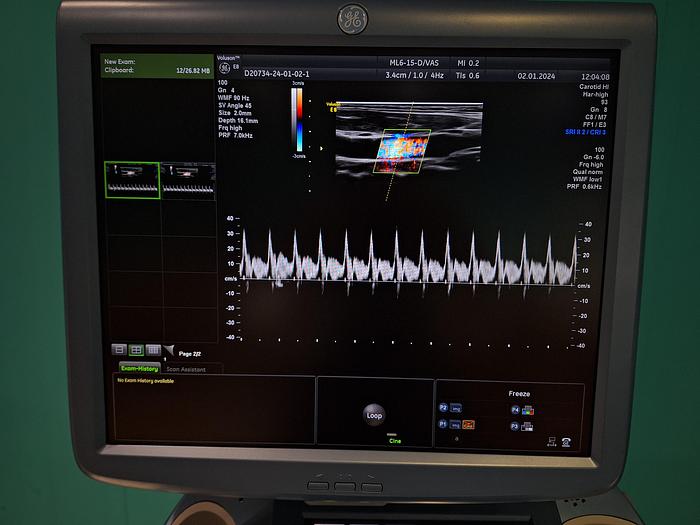Click the TIs 0.6 readout
The image size is (700, 525).
pyautogui.click(x=467, y=76)
